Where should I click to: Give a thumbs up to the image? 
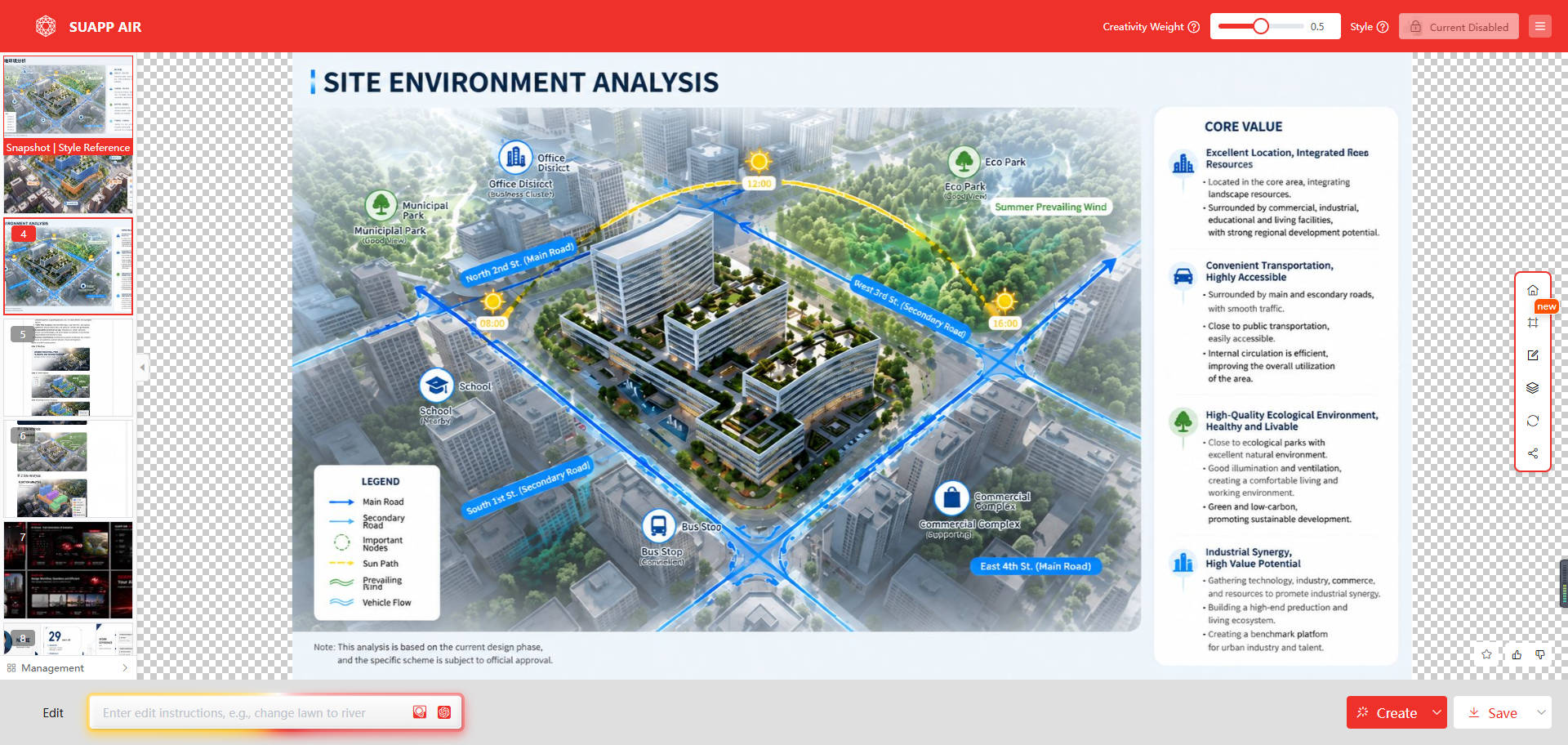pyautogui.click(x=1517, y=654)
